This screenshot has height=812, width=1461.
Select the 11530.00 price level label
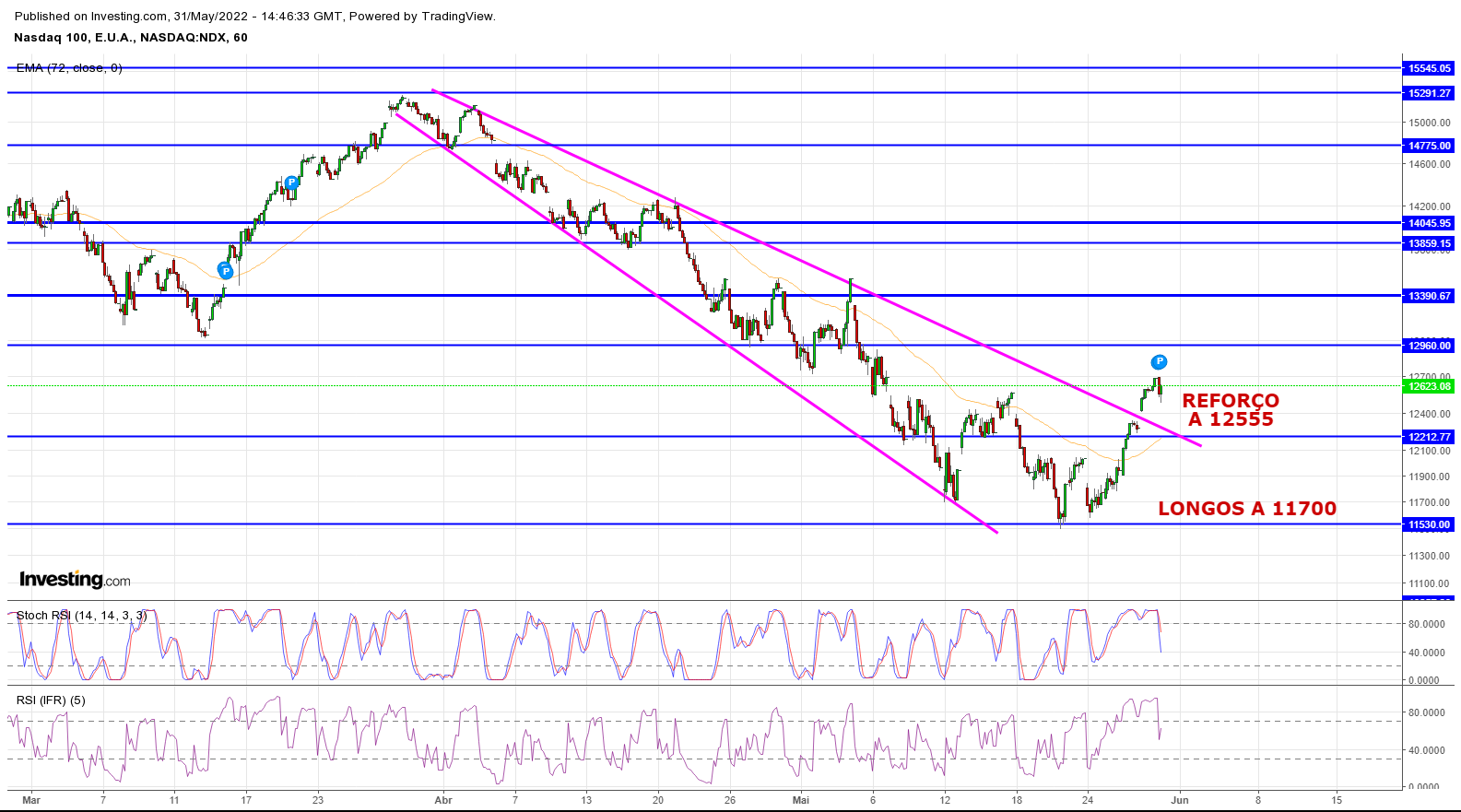click(x=1430, y=524)
